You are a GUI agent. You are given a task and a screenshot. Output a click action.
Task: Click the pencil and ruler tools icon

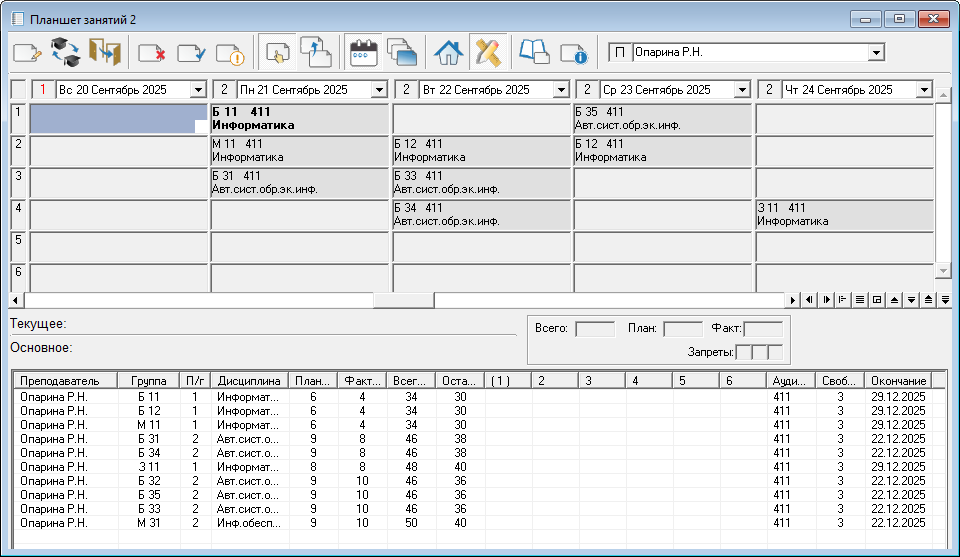pyautogui.click(x=488, y=52)
